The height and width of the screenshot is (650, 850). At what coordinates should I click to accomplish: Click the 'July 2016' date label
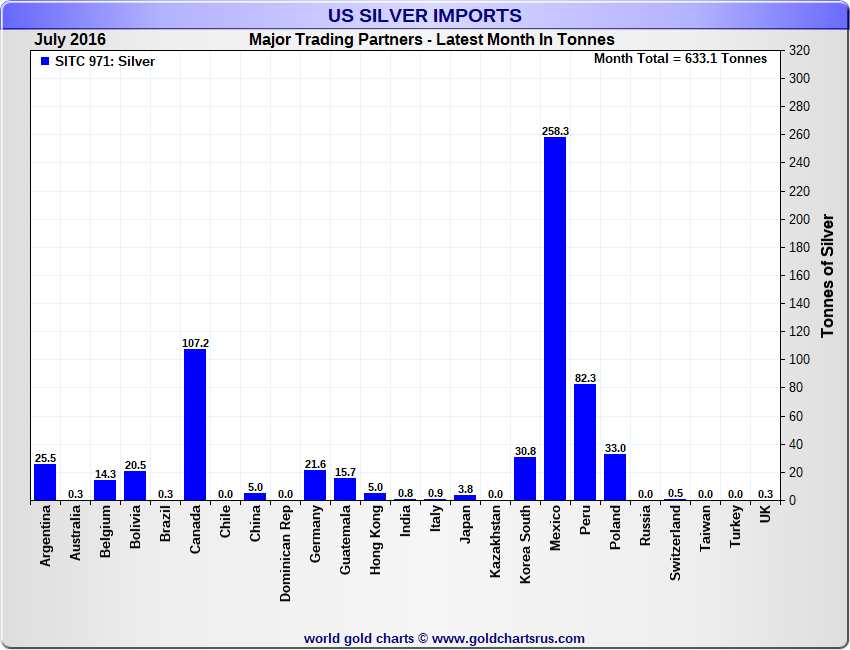(70, 39)
